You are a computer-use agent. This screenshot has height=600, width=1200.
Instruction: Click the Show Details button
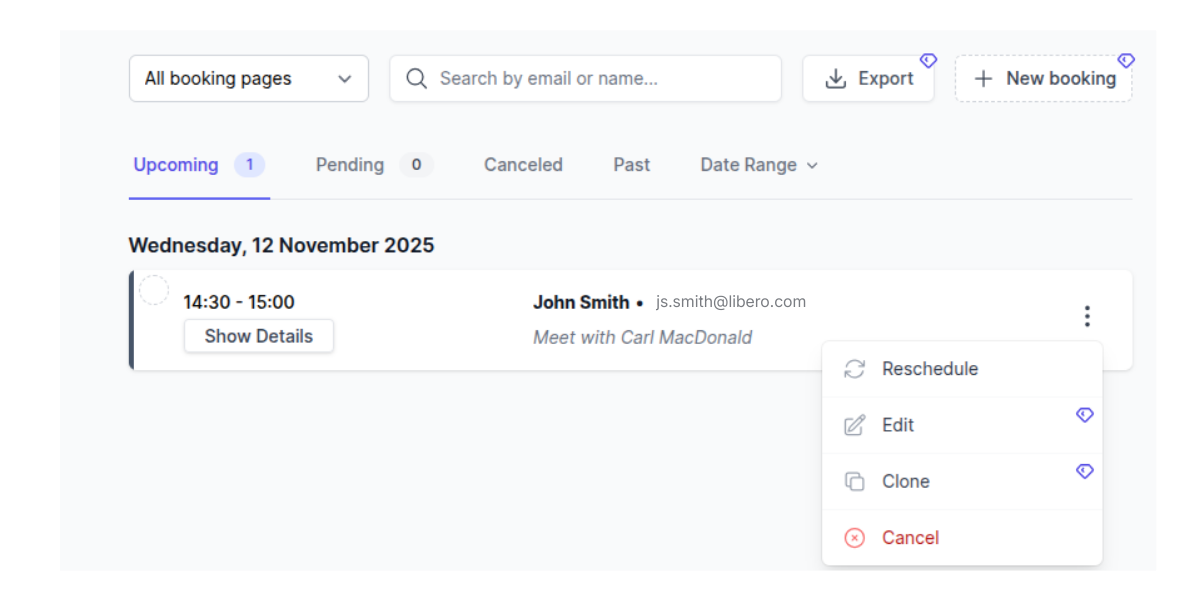pos(258,336)
